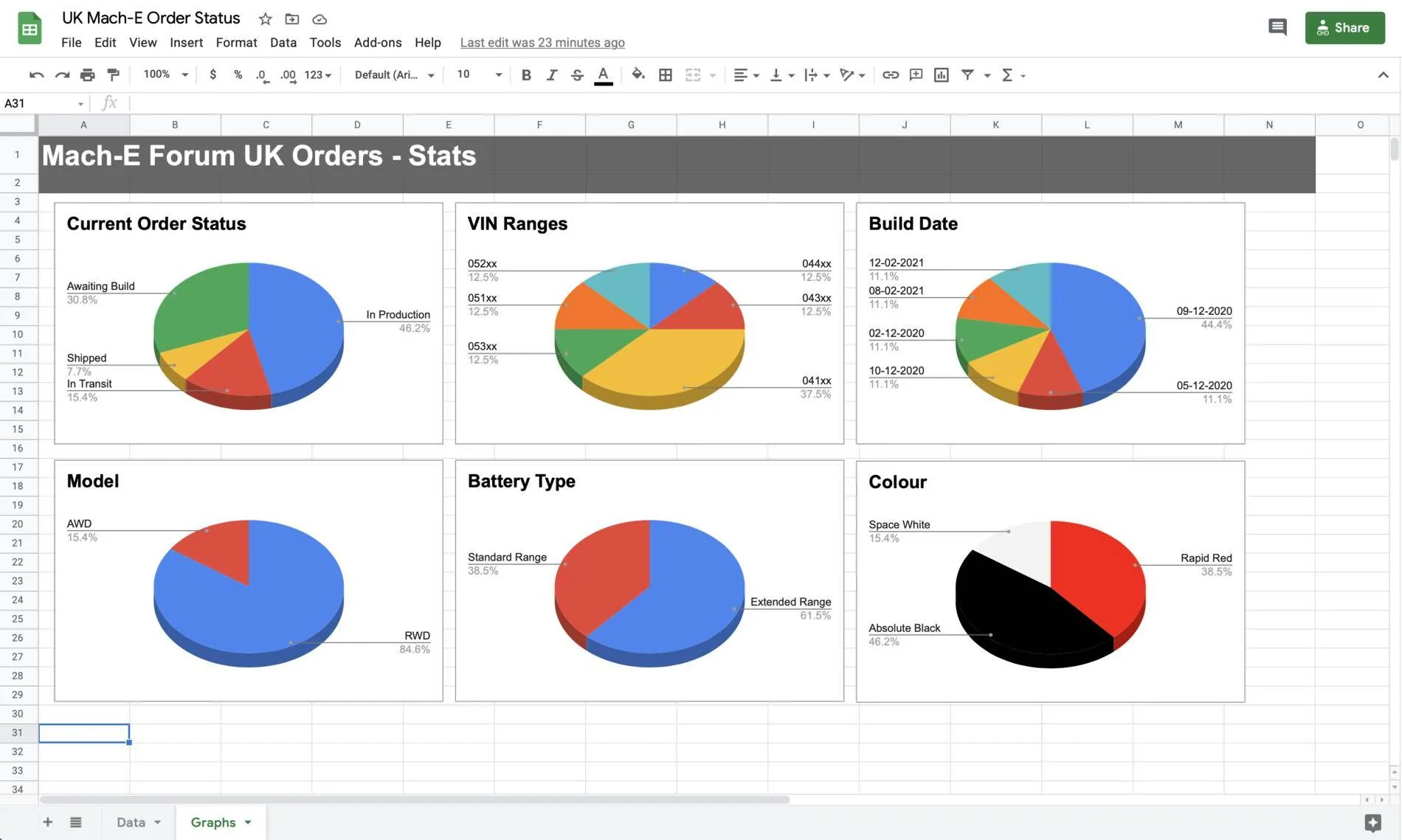Click the Insert link icon
This screenshot has height=840, width=1402.
(891, 74)
